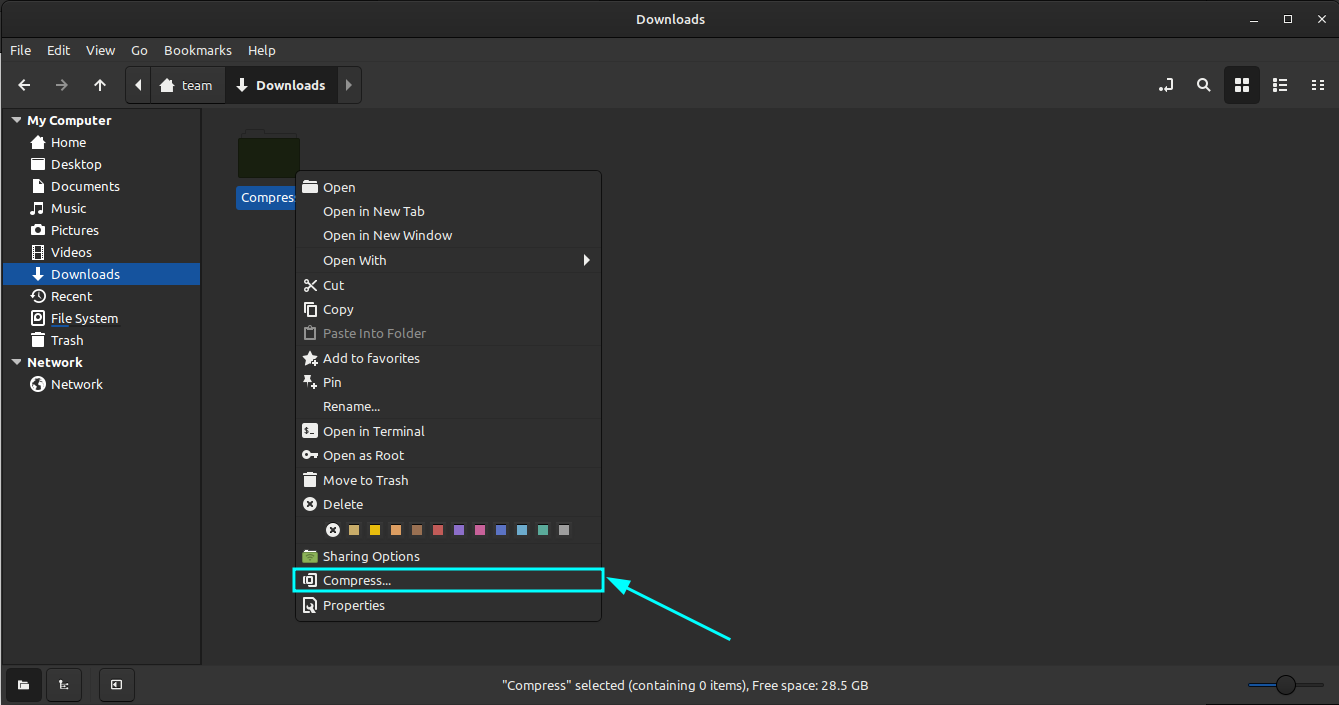Tag the folder with the red swatch
The image size is (1339, 705).
point(438,529)
